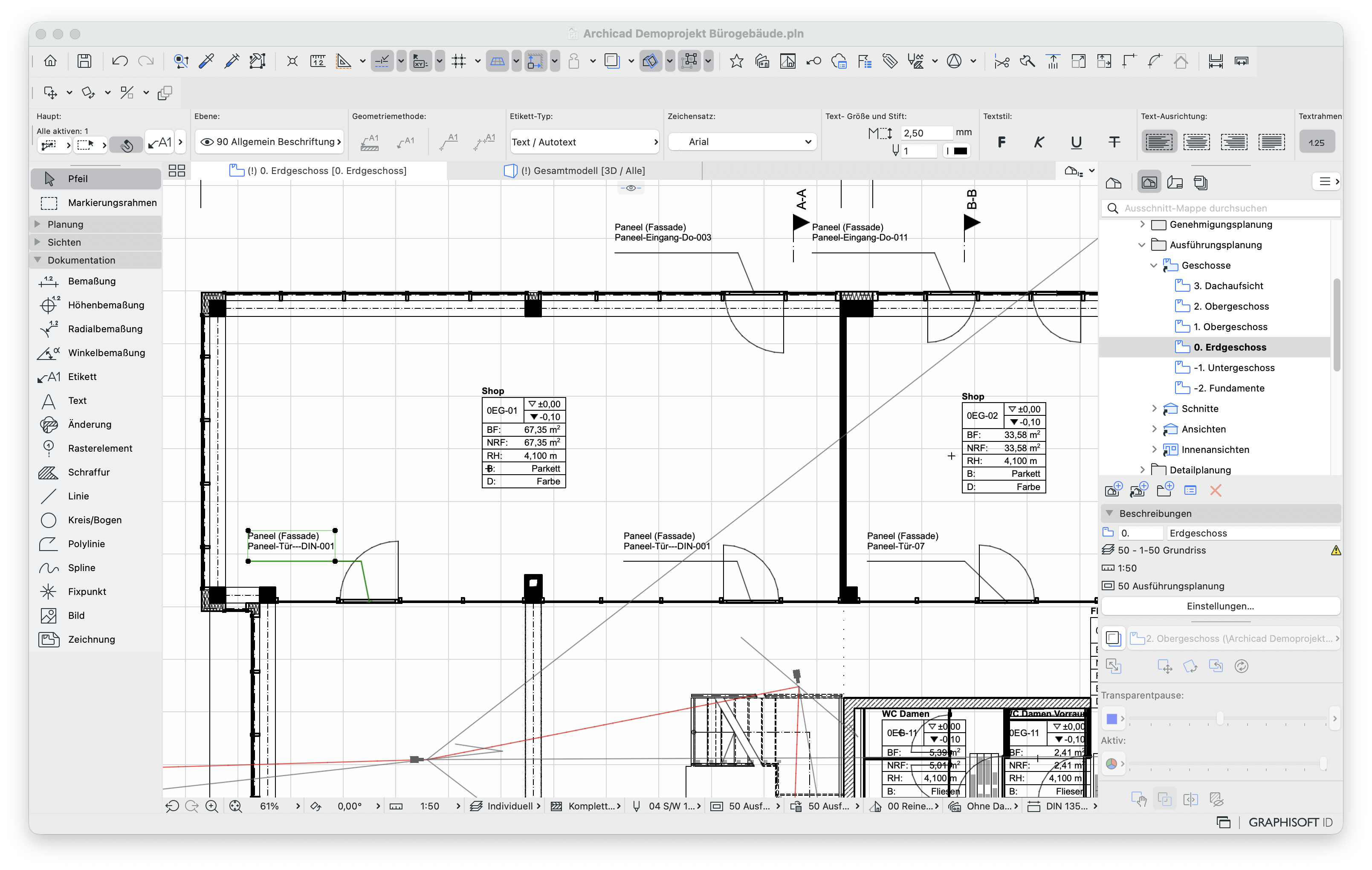Switch to the 0. Erdgeschoss floor plan tab

(318, 171)
